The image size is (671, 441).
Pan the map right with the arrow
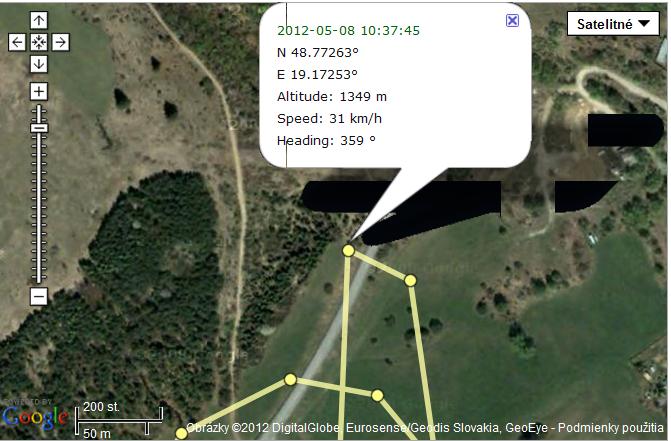point(60,42)
